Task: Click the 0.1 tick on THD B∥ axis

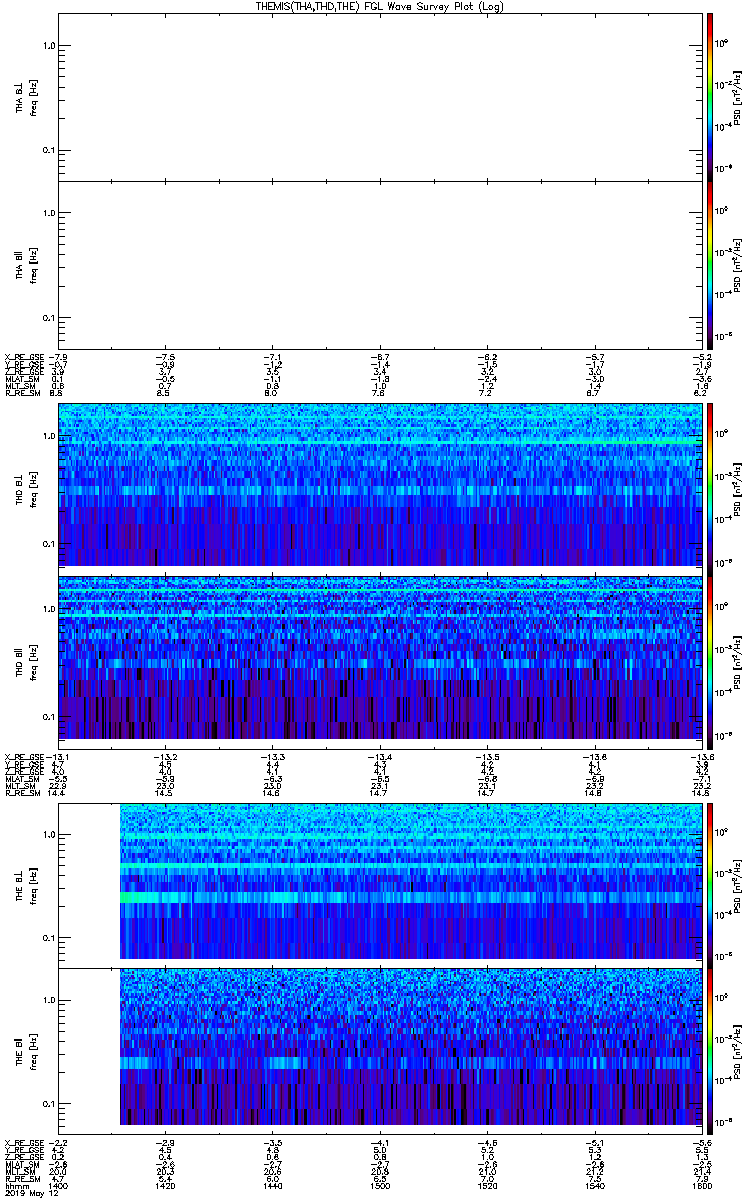Action: click(49, 716)
